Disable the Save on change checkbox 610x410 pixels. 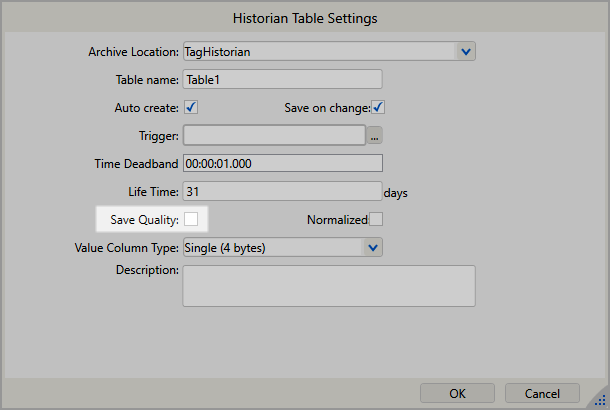[x=378, y=107]
